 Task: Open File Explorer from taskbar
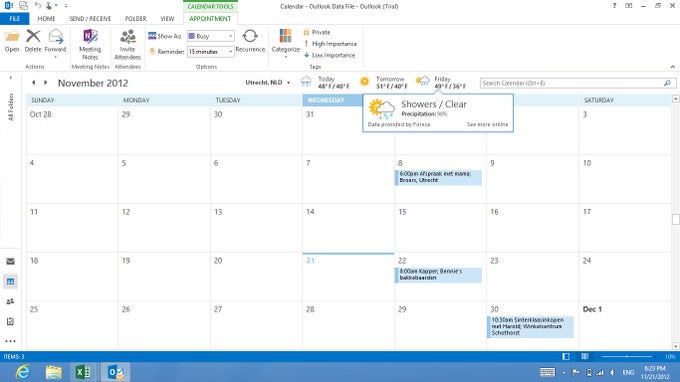[x=53, y=372]
